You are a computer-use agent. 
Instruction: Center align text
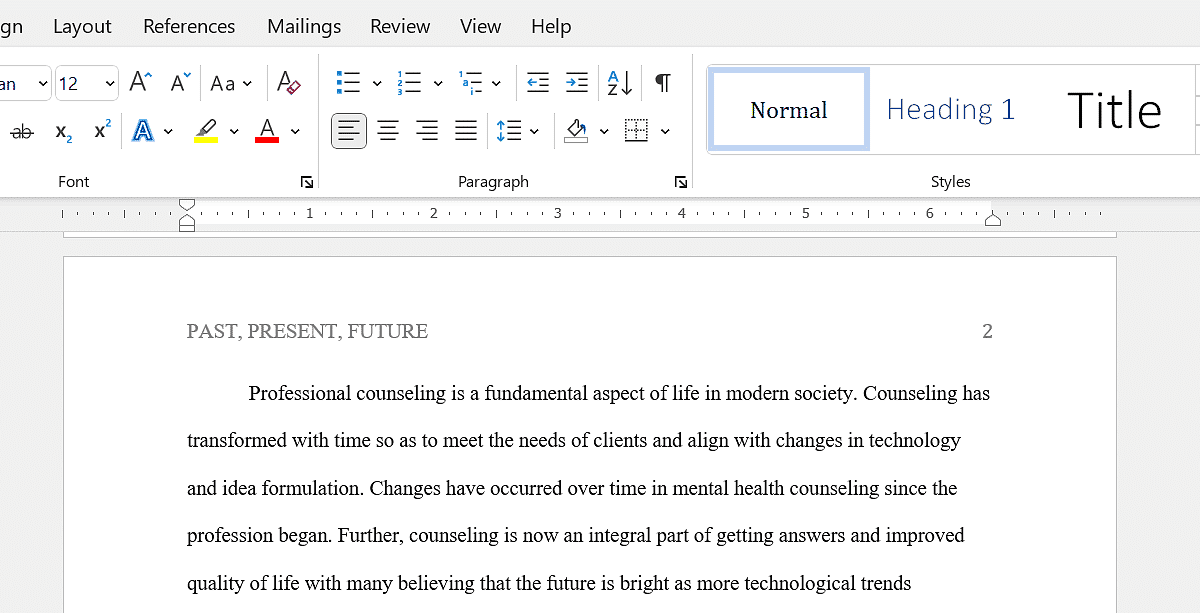click(x=388, y=131)
